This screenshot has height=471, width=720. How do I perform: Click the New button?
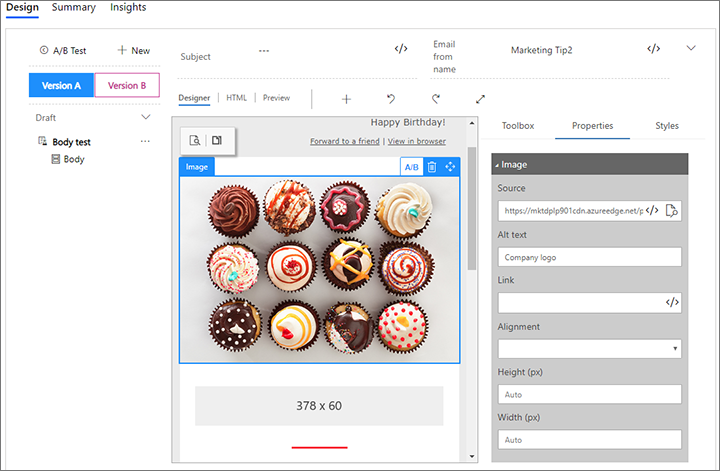click(133, 50)
